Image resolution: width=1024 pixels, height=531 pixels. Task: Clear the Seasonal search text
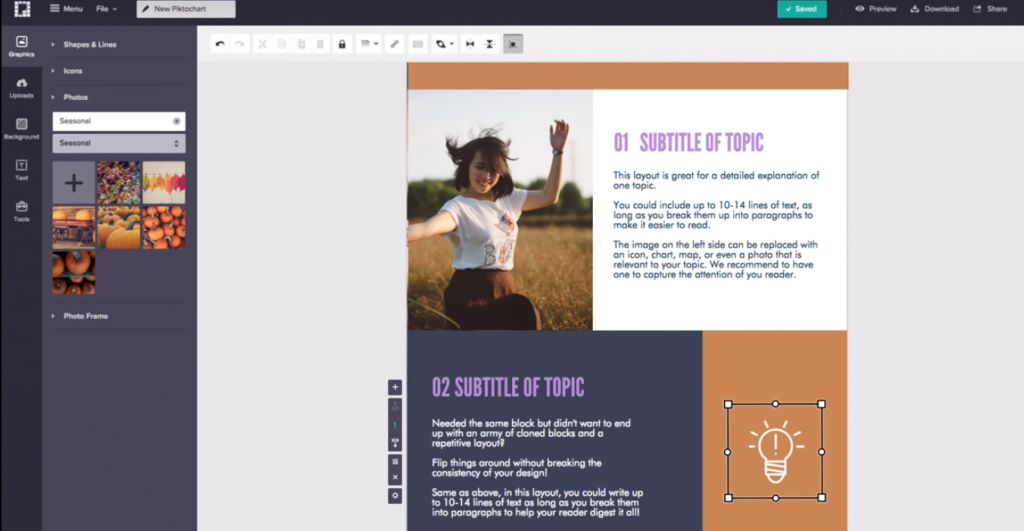click(x=176, y=121)
